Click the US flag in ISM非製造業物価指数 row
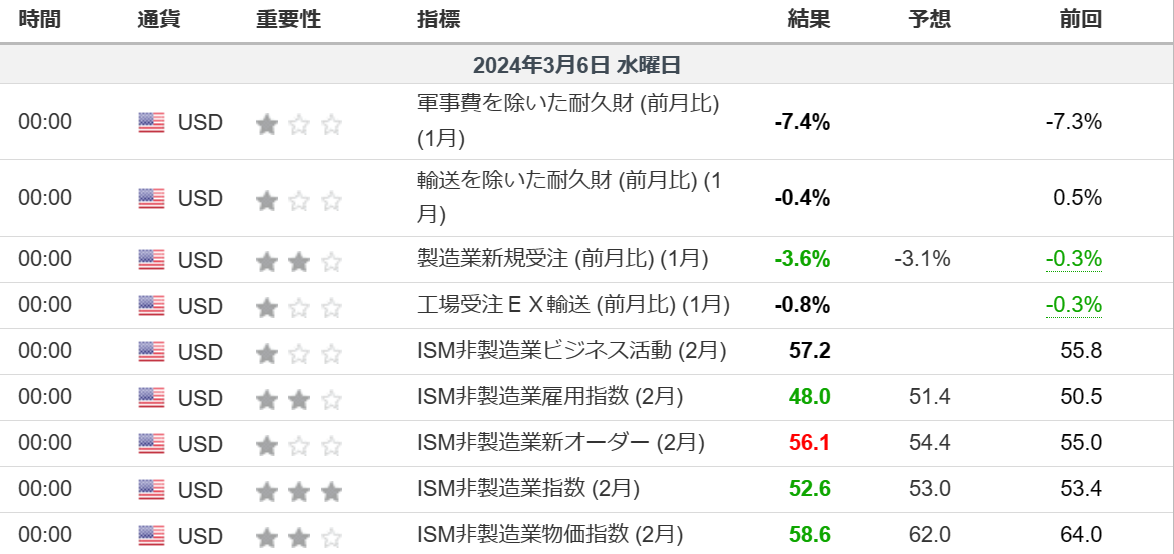Viewport: 1174px width, 554px height. tap(151, 536)
